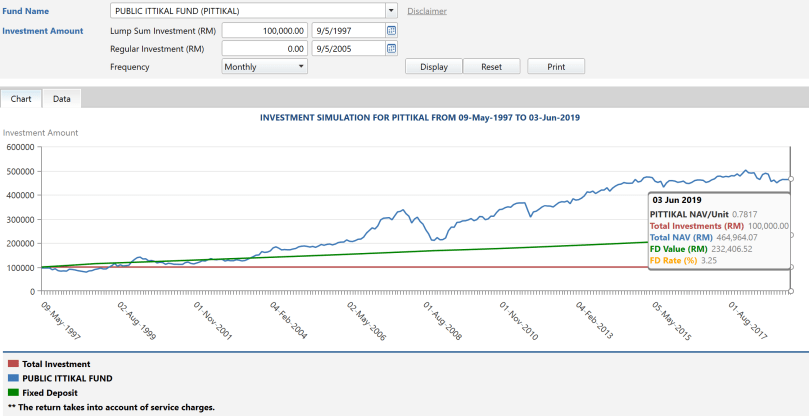Switch to the Data tab
The image size is (809, 416).
[62, 99]
